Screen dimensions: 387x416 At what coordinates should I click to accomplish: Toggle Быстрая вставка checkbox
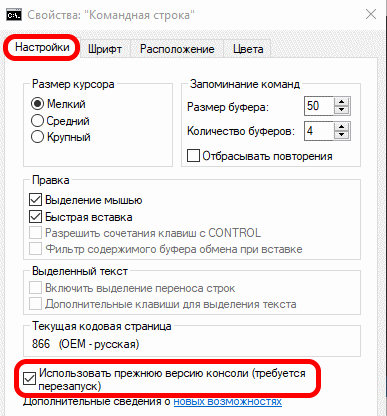tap(35, 217)
